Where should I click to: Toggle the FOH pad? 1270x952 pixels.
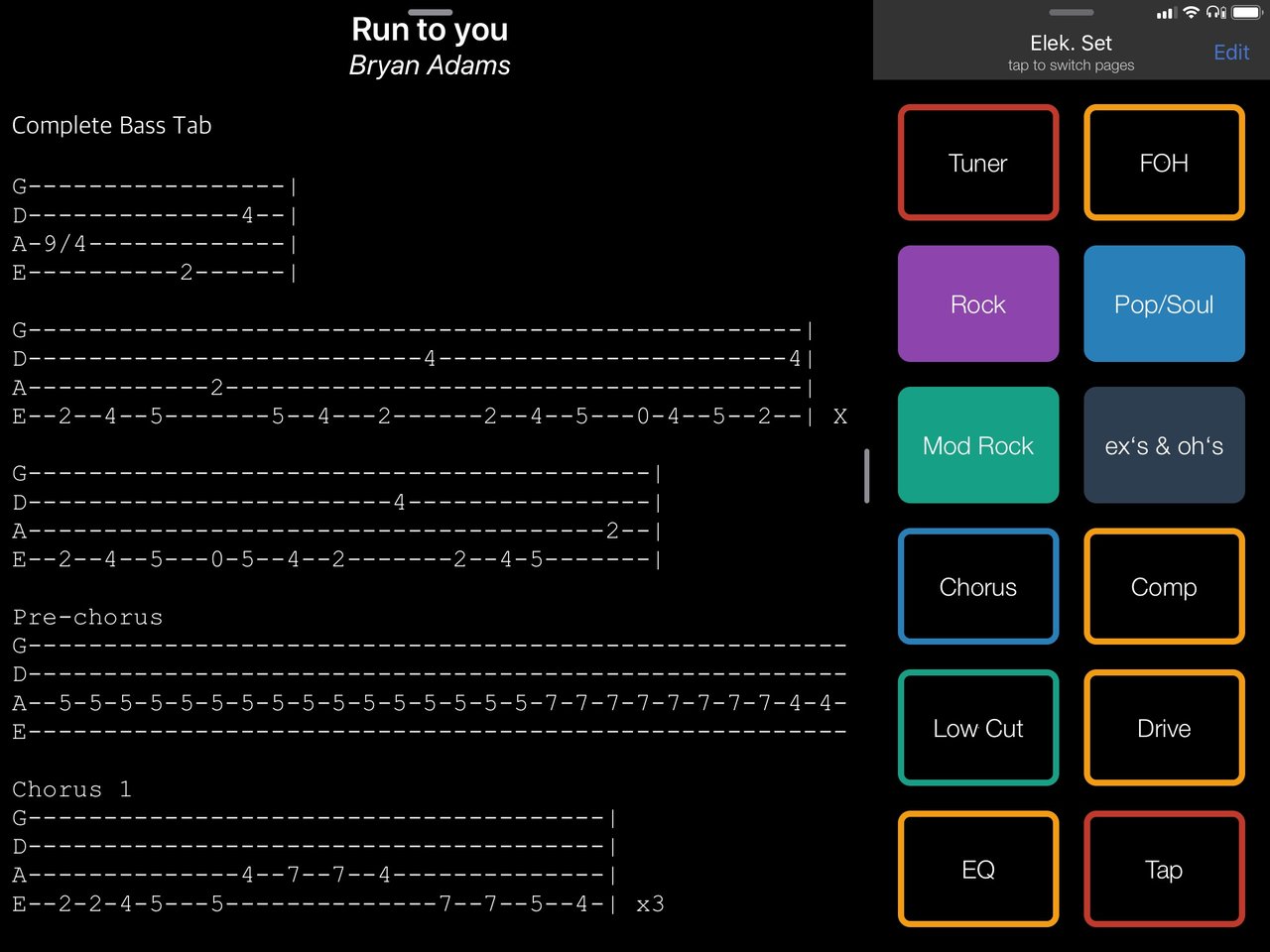coord(1164,163)
